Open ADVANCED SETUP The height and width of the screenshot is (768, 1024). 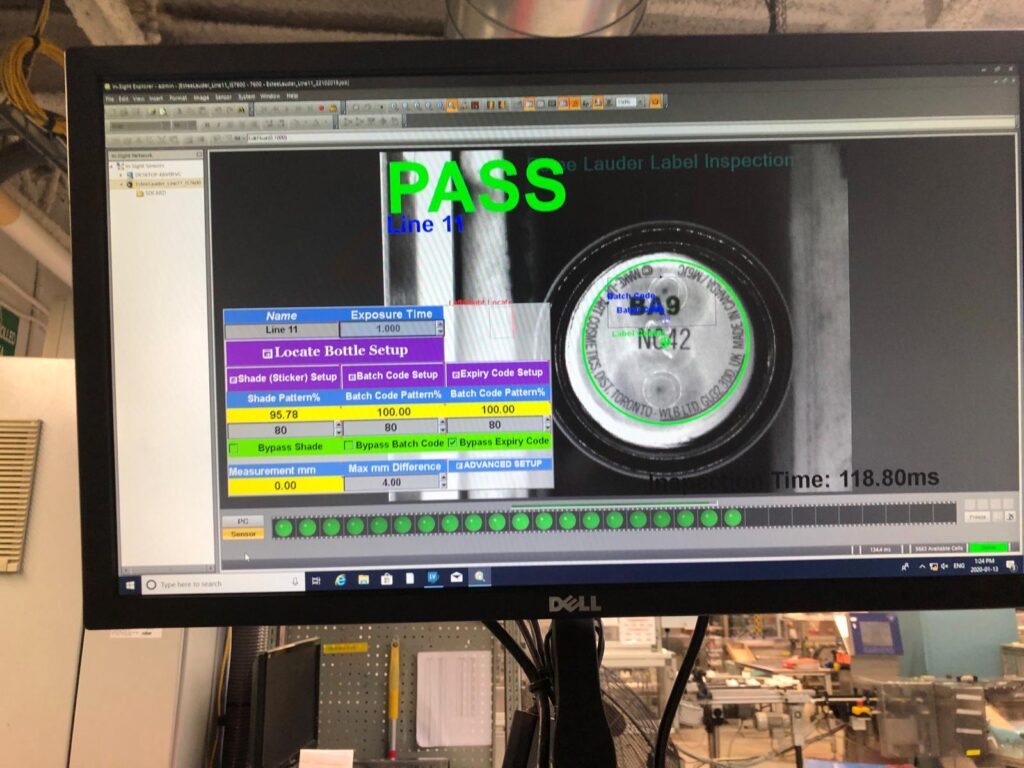coord(499,464)
